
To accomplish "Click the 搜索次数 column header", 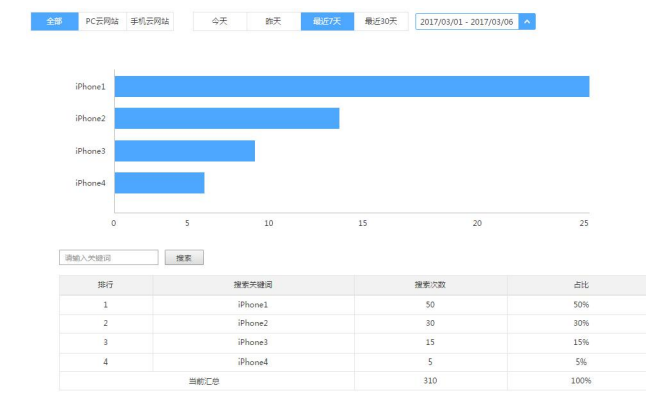I will 430,285.
